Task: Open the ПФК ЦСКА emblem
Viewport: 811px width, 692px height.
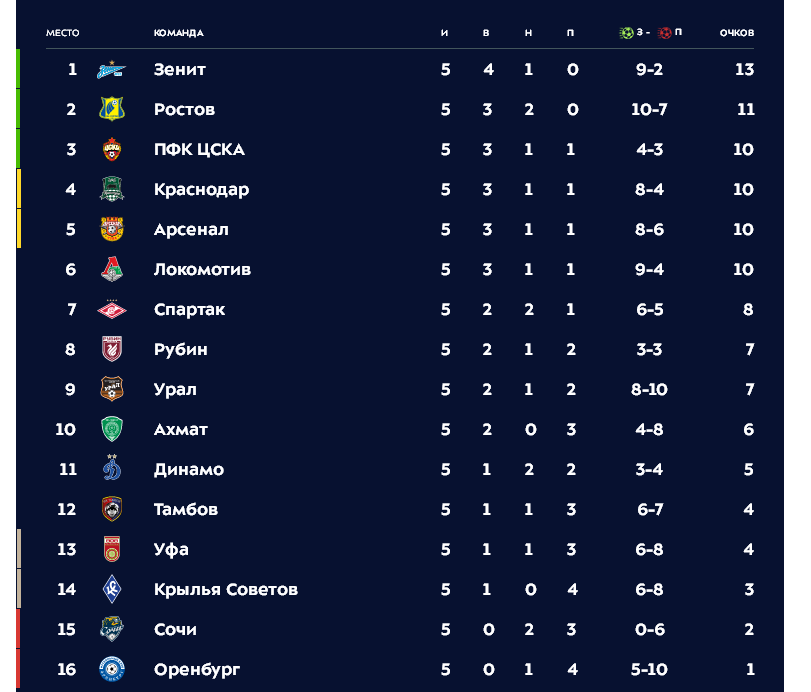Action: [x=112, y=149]
